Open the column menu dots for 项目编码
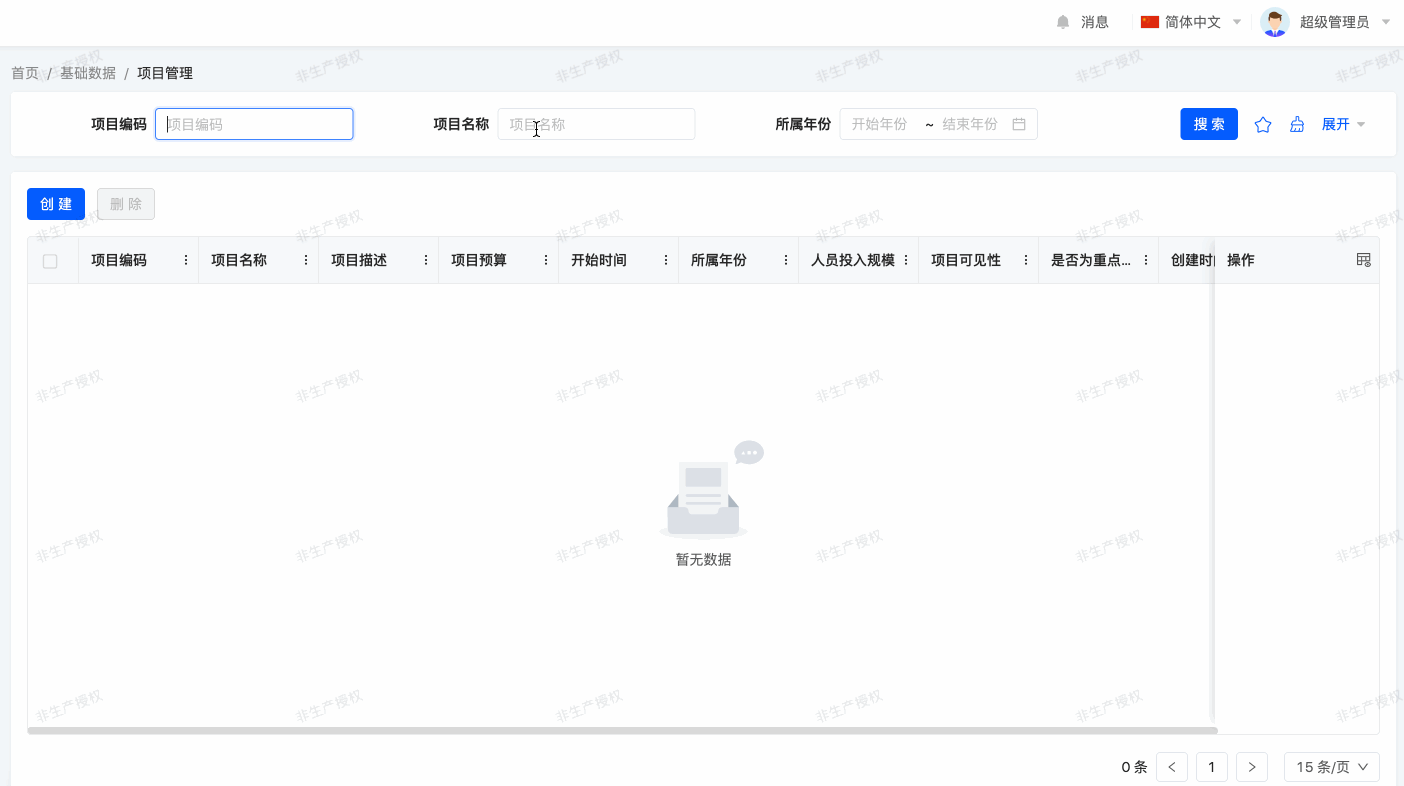The image size is (1404, 786). coord(186,260)
